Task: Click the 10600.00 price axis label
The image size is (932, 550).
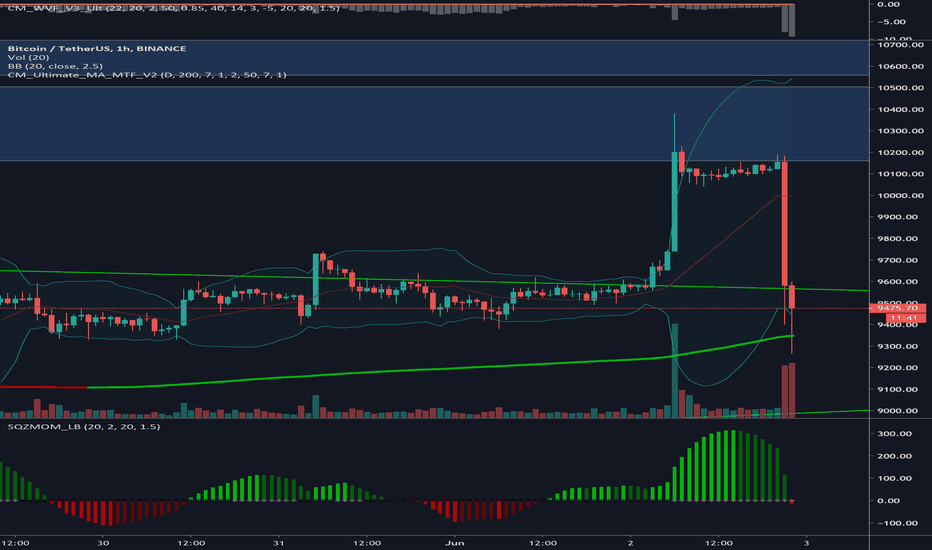Action: click(x=900, y=66)
